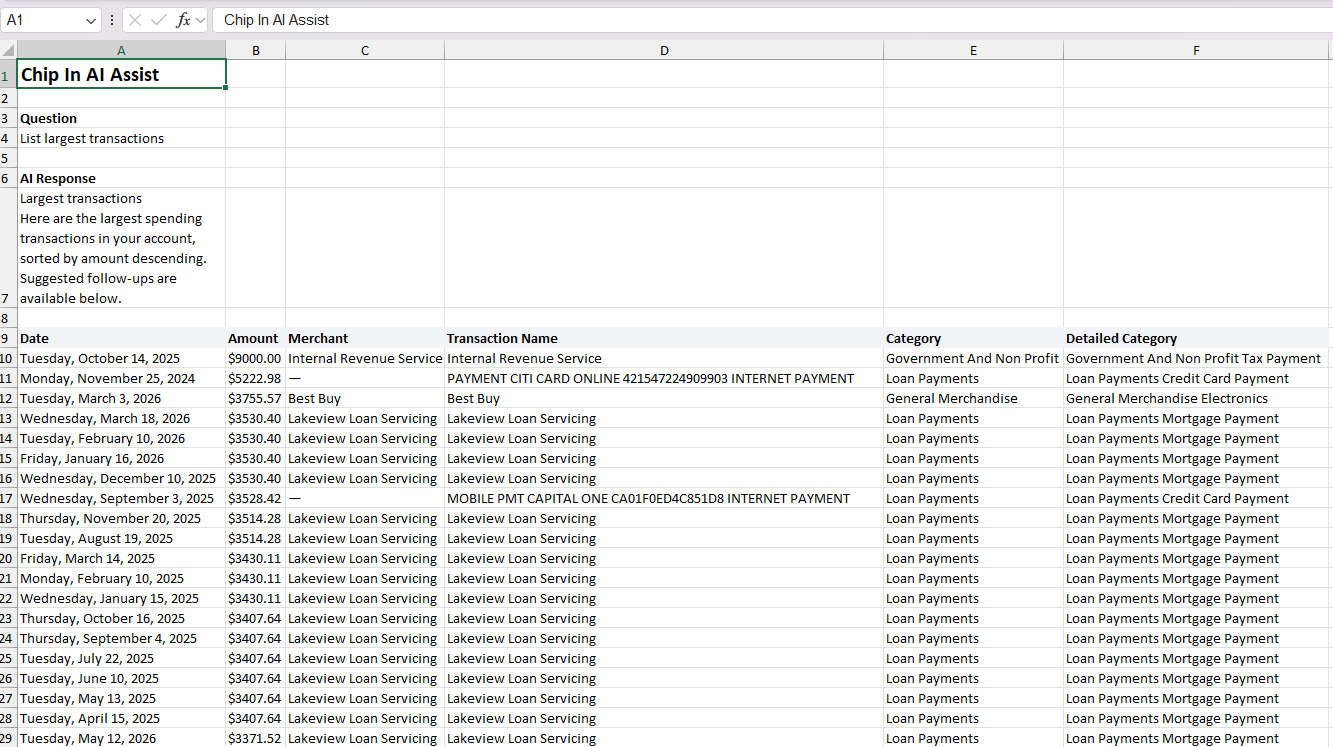Viewport: 1333px width, 747px height.
Task: Expand dropdown arrow next to fx icon
Action: (x=200, y=20)
